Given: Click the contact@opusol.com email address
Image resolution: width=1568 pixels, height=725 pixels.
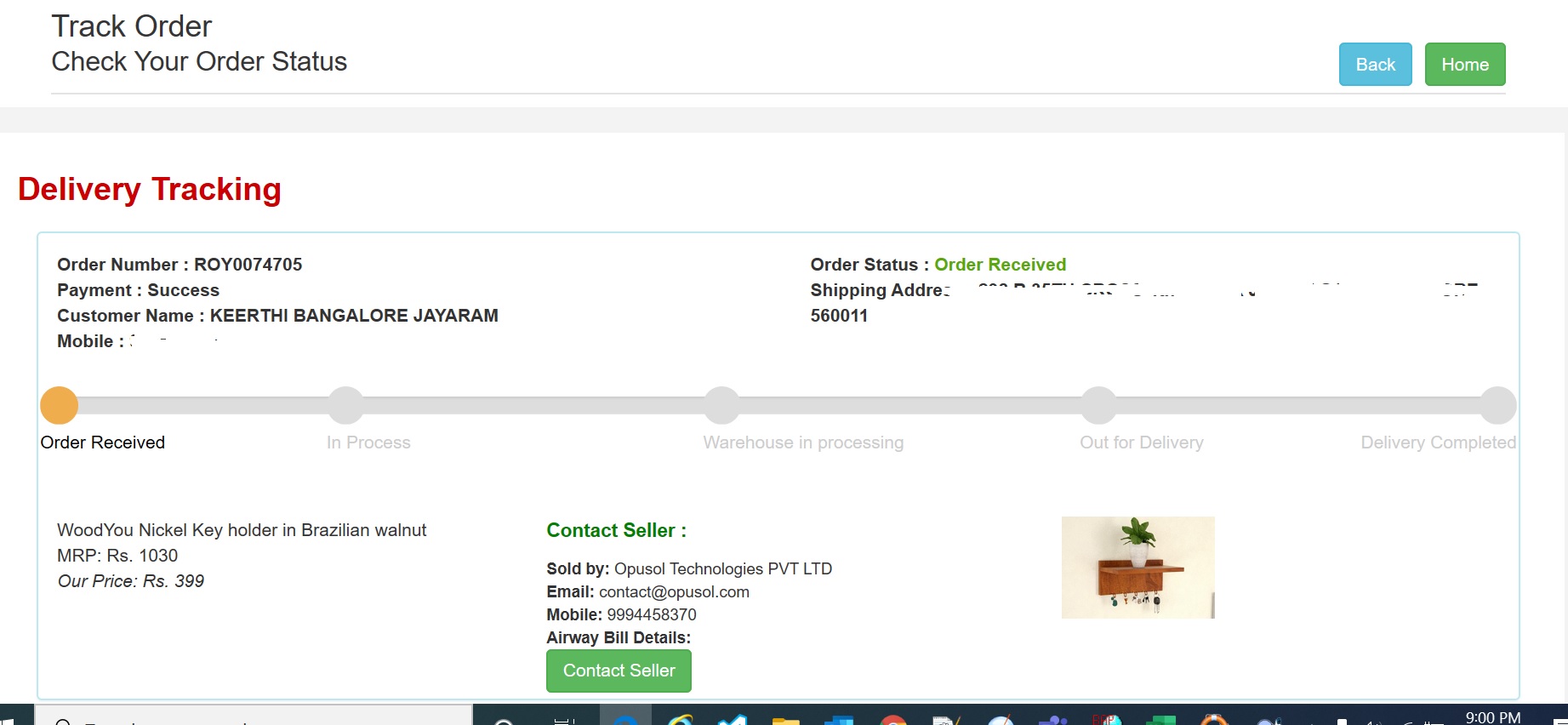Looking at the screenshot, I should (674, 591).
